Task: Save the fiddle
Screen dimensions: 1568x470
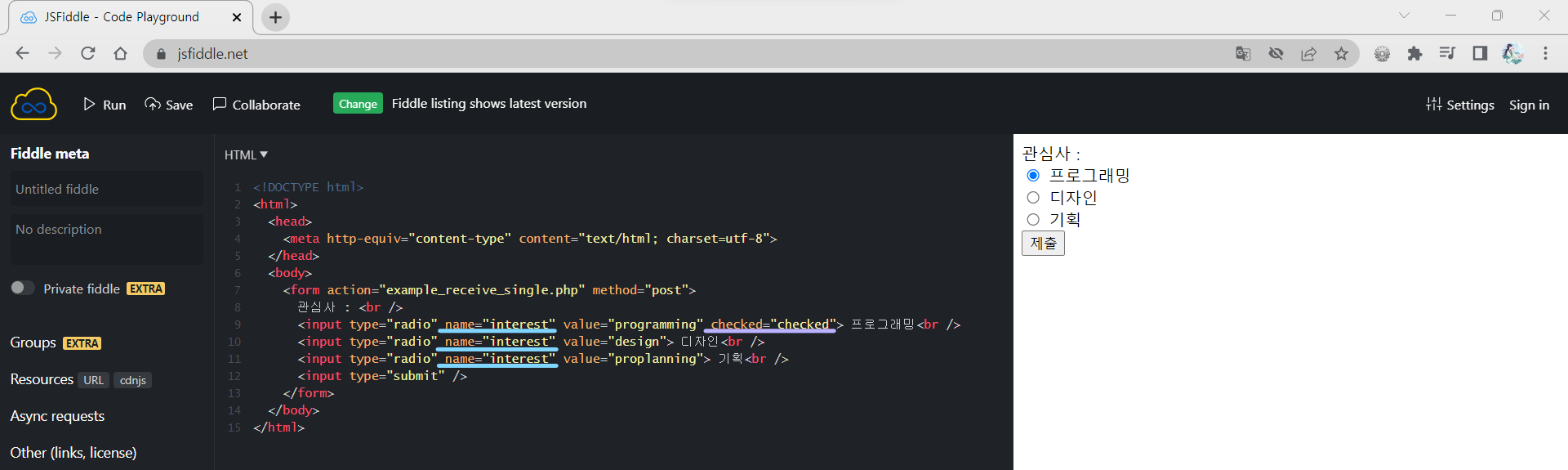Action: [169, 105]
